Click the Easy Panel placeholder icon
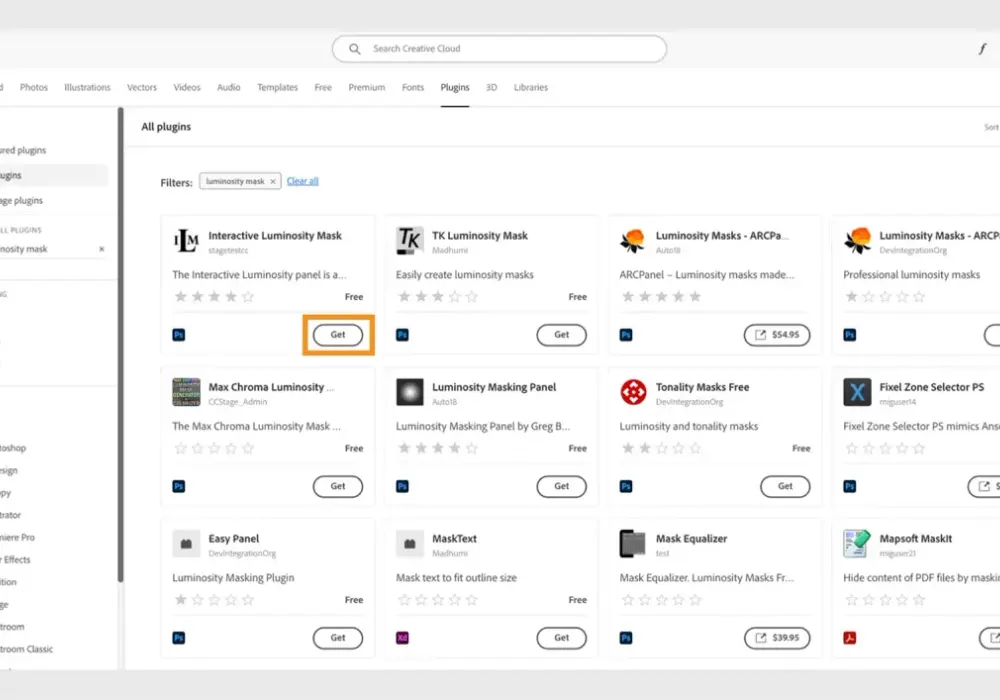This screenshot has height=700, width=1000. pos(186,544)
